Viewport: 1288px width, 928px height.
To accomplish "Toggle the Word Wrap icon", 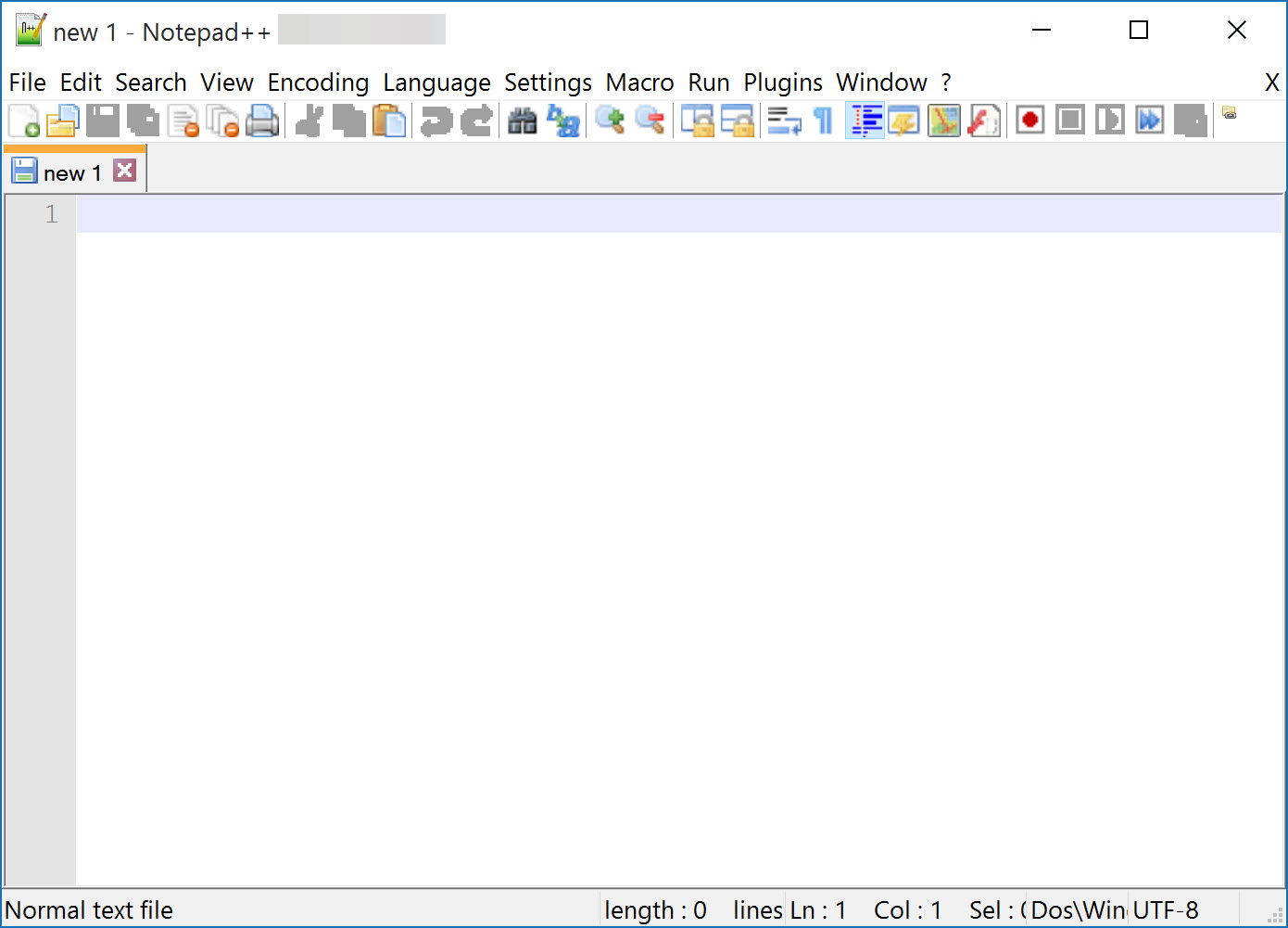I will click(x=784, y=121).
